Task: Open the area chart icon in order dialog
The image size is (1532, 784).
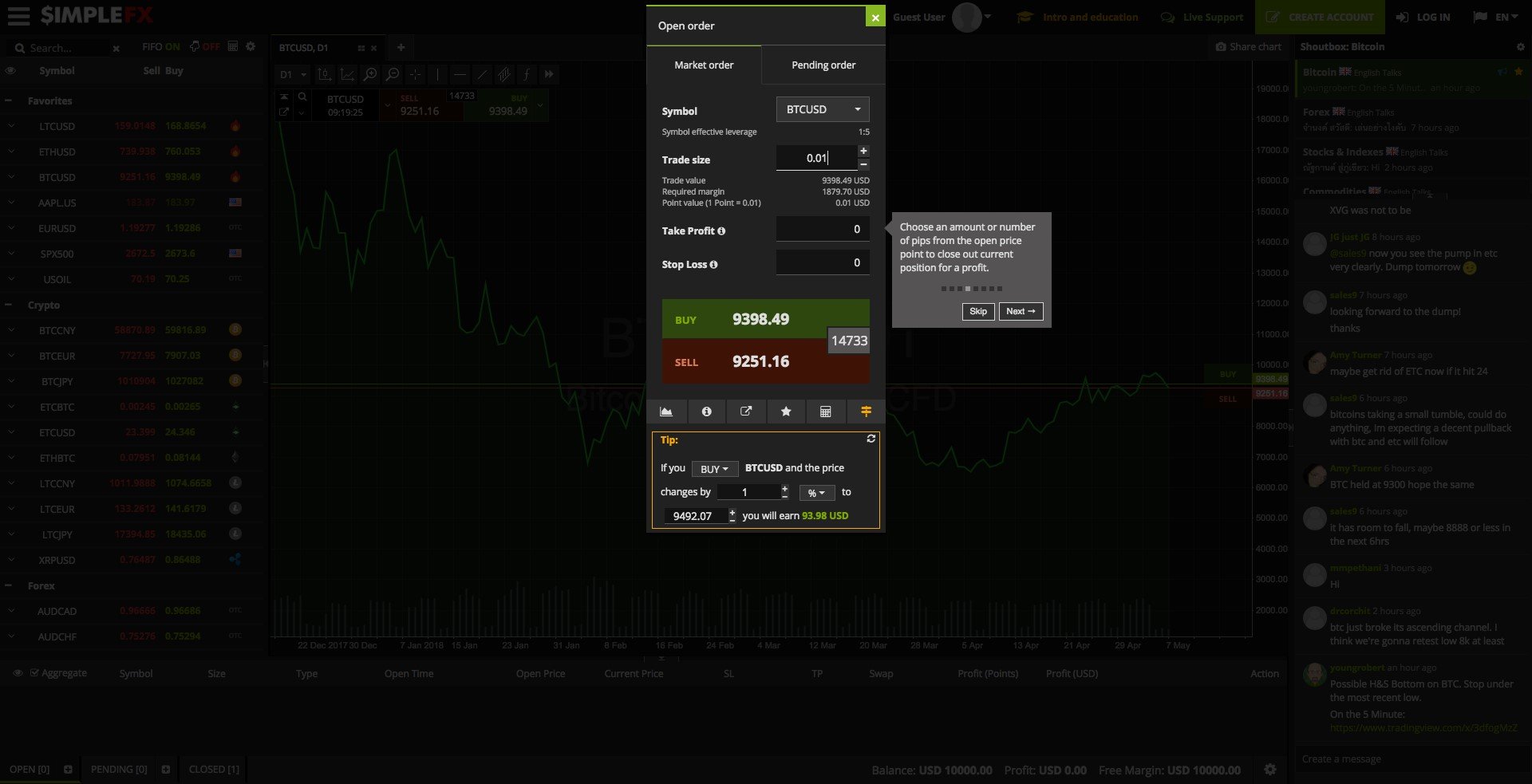Action: pos(666,412)
